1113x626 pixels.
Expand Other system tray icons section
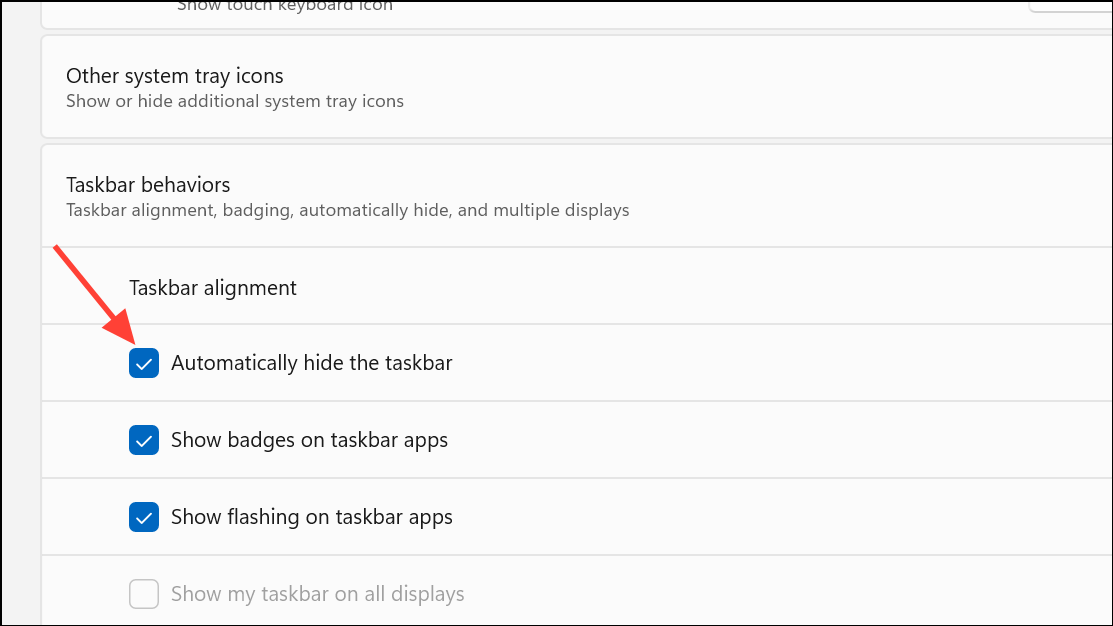pos(576,87)
